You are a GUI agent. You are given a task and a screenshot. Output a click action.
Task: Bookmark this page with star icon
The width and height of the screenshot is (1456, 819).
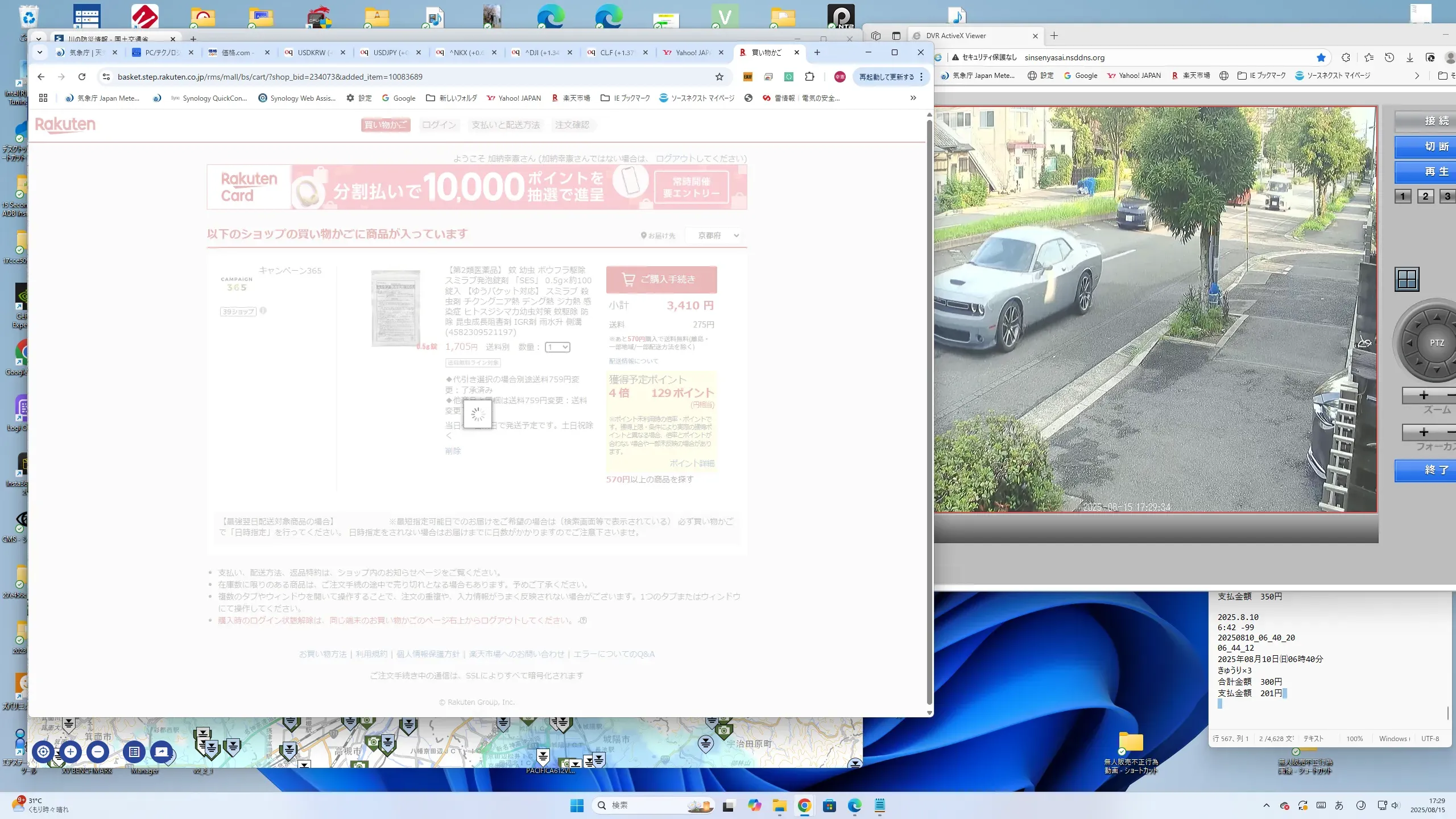(719, 77)
